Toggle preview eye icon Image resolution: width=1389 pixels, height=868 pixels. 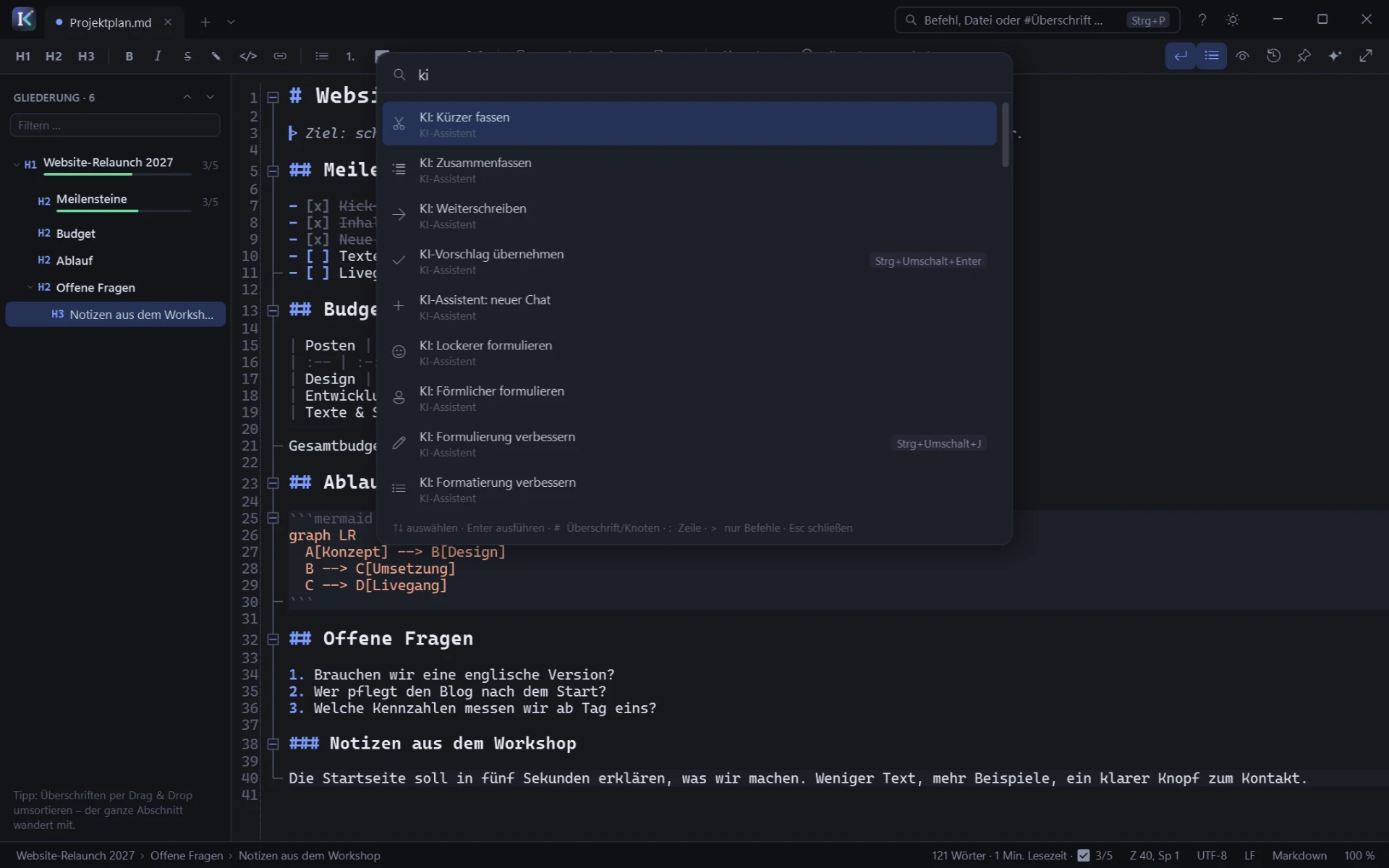[x=1243, y=56]
